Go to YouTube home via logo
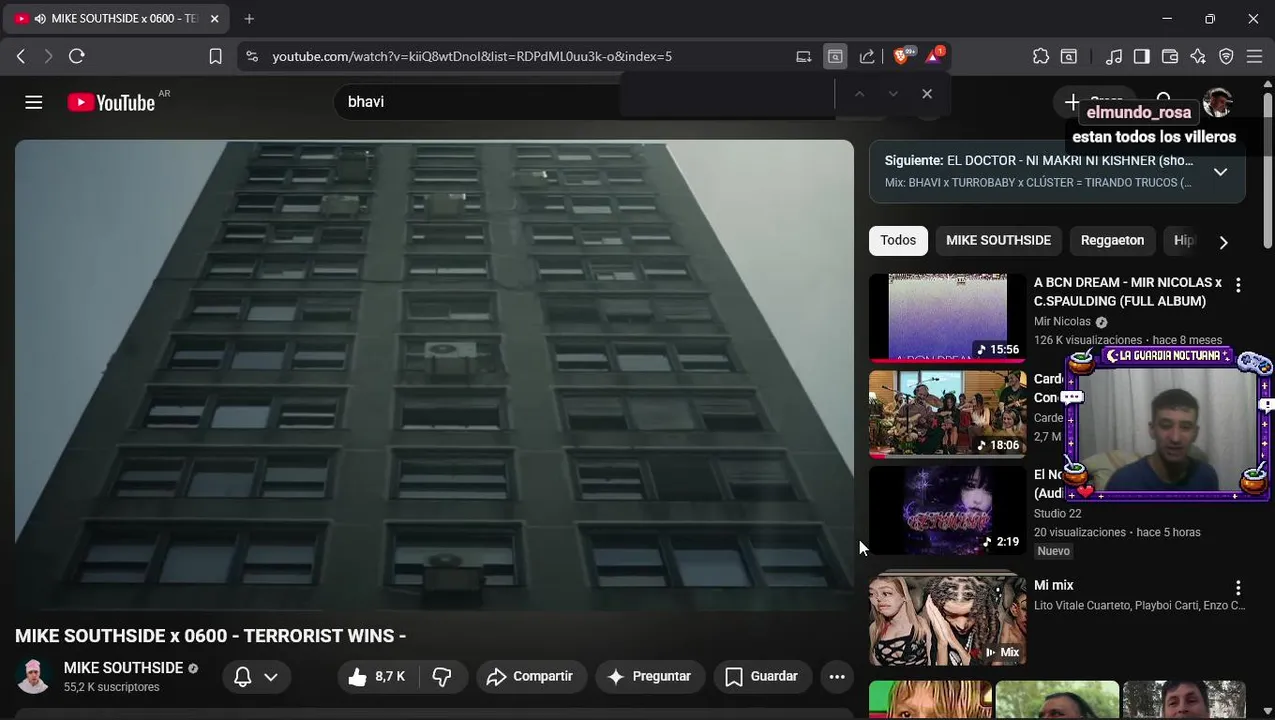1275x720 pixels. pos(111,102)
